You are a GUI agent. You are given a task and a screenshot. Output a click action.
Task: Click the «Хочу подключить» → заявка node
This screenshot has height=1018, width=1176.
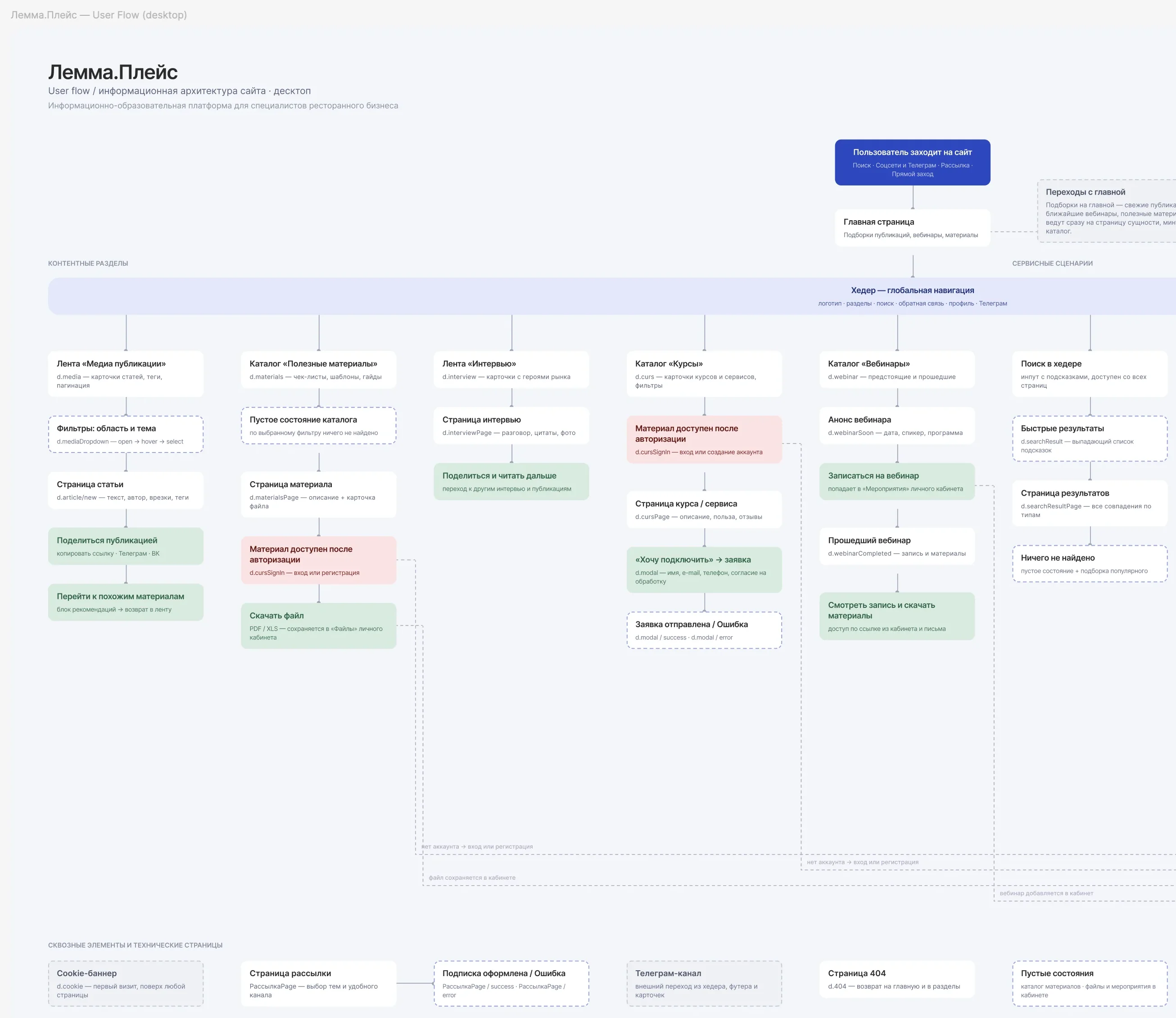705,570
